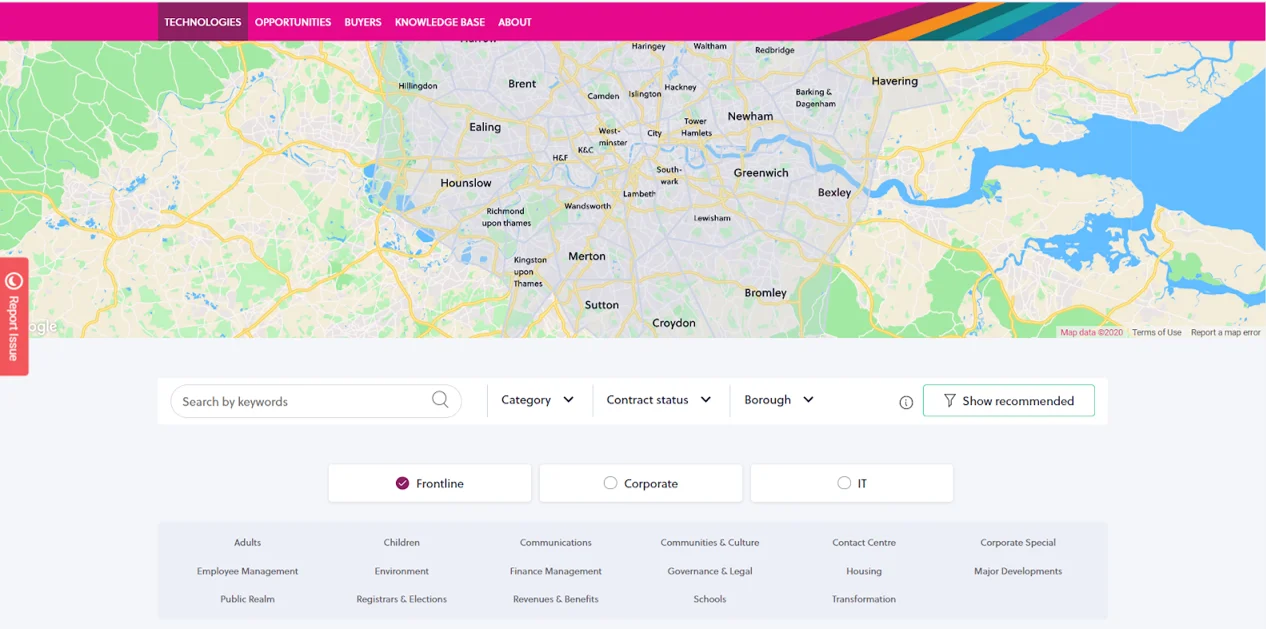Click the Croydon label on the map

pyautogui.click(x=674, y=323)
